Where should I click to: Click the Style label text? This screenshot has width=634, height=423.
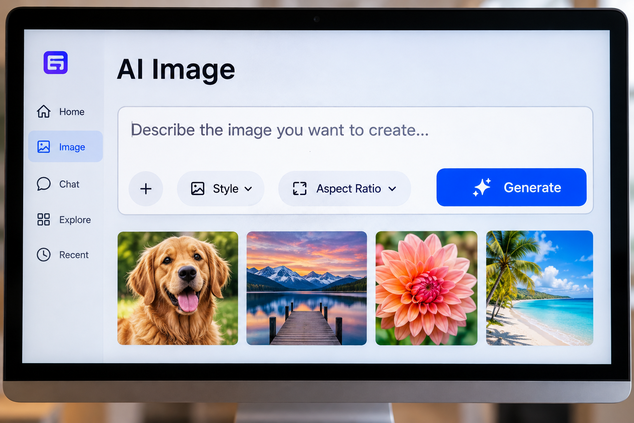[226, 188]
